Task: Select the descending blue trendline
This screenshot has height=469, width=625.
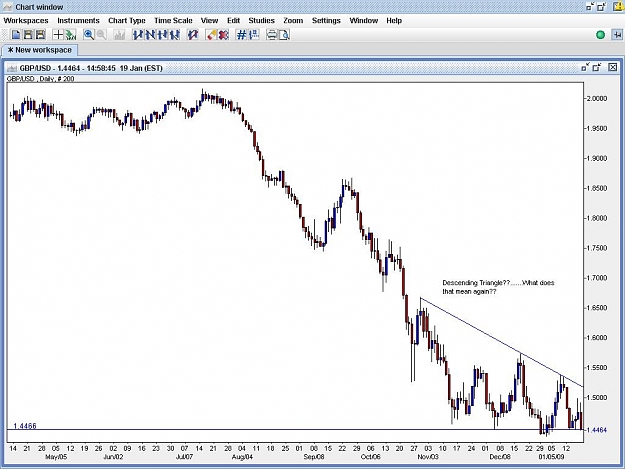Action: click(501, 342)
